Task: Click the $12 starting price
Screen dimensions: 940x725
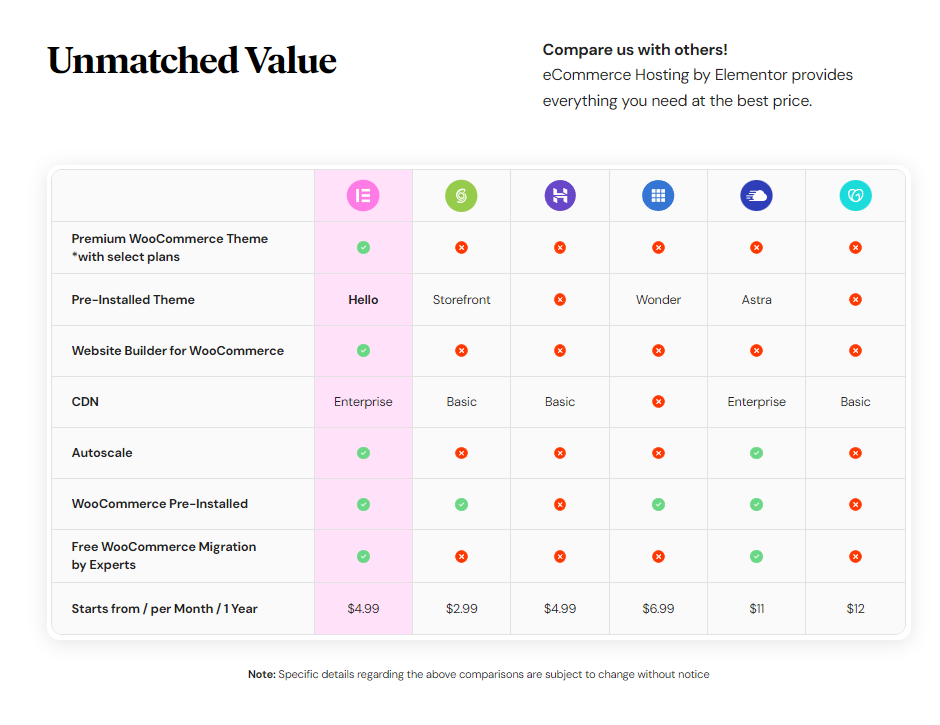Action: click(x=855, y=609)
